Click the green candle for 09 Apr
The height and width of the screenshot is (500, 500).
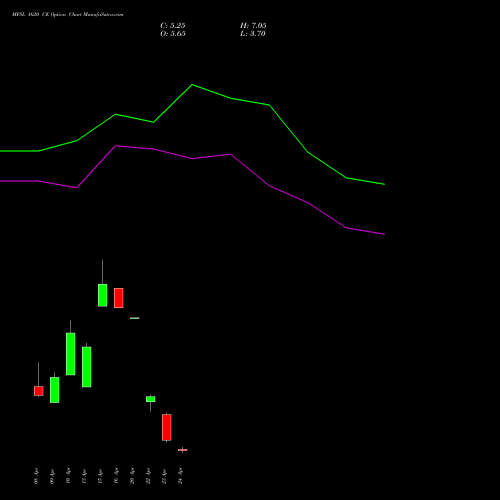(x=55, y=390)
